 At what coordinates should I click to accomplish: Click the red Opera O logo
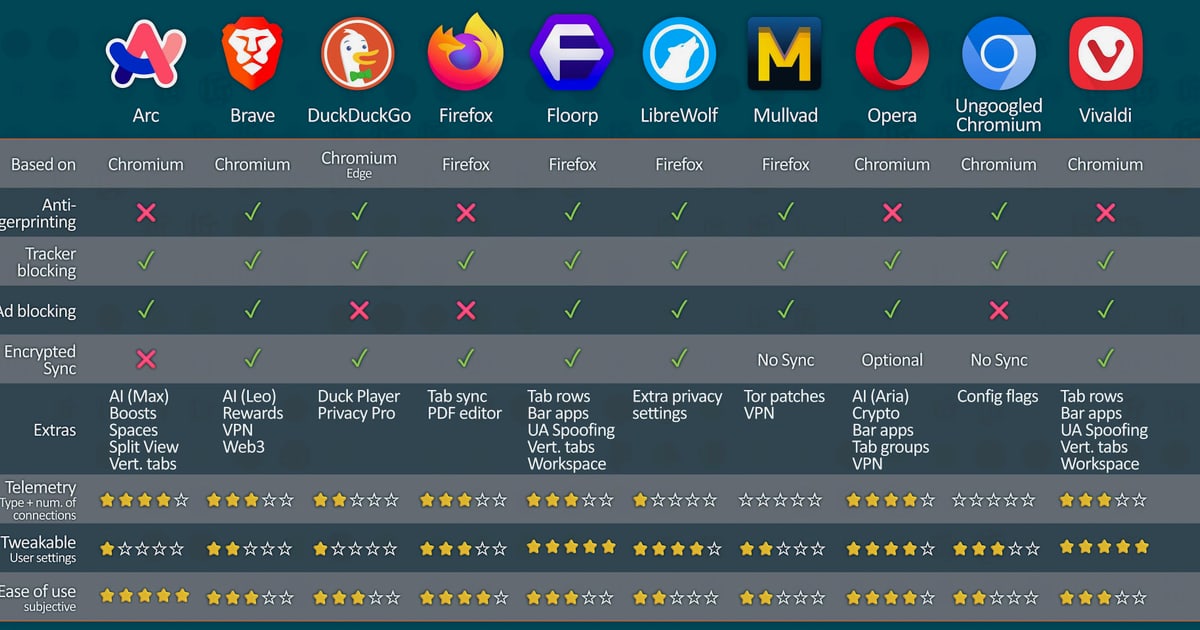pos(892,54)
